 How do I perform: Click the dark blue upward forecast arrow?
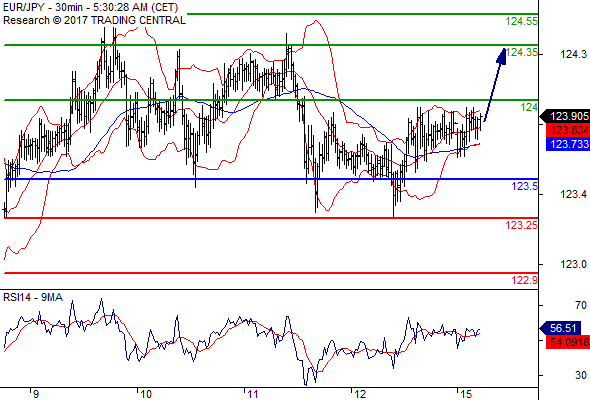point(495,84)
